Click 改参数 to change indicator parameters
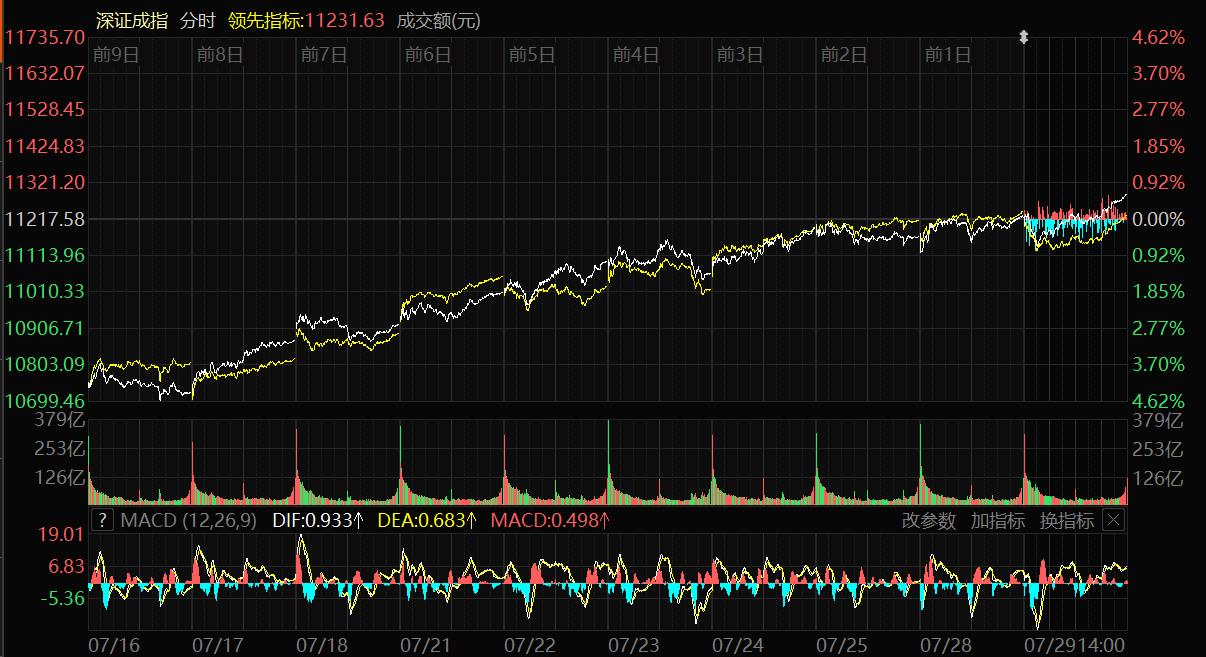The width and height of the screenshot is (1206, 657). [x=928, y=520]
